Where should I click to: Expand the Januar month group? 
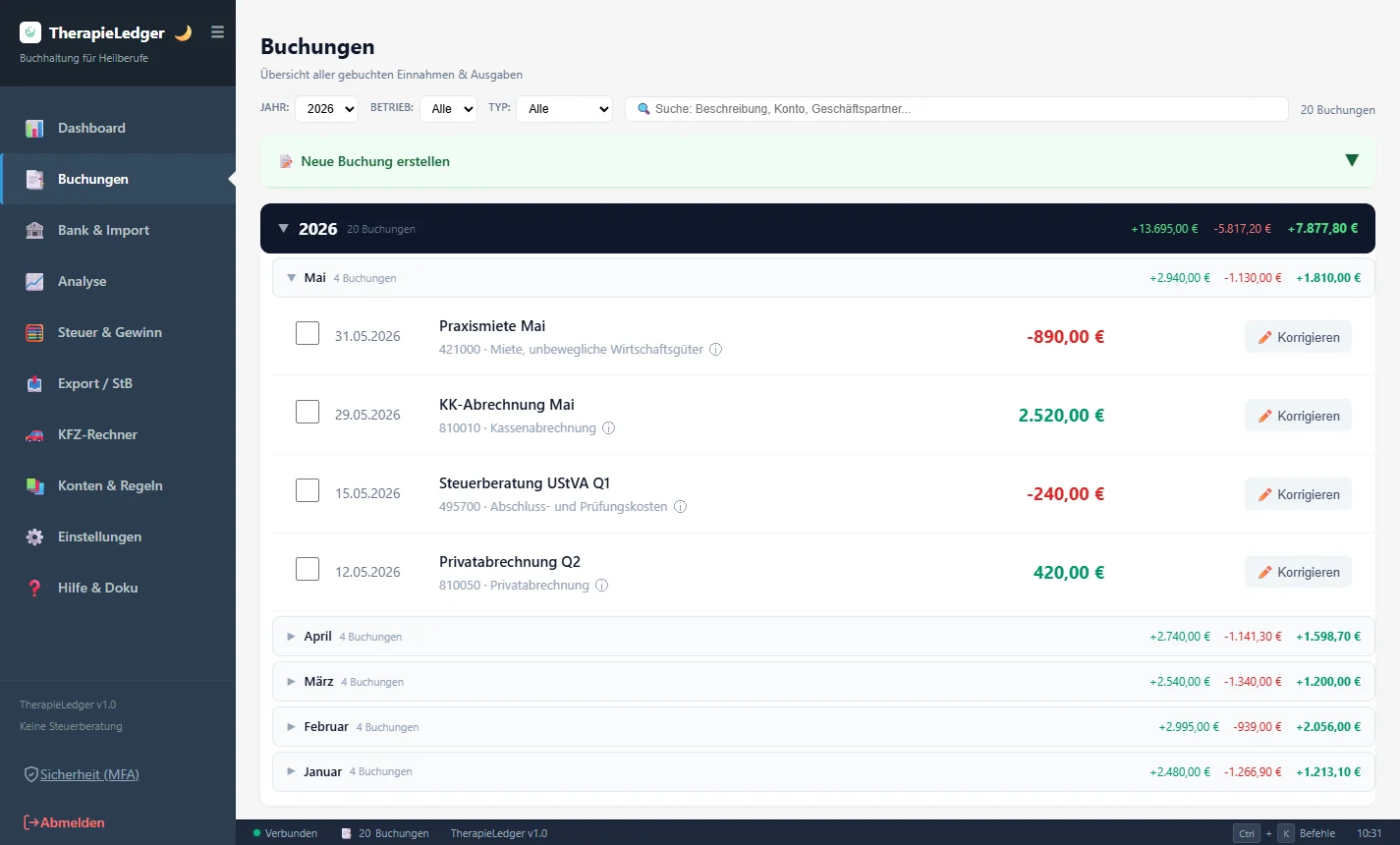pos(291,772)
